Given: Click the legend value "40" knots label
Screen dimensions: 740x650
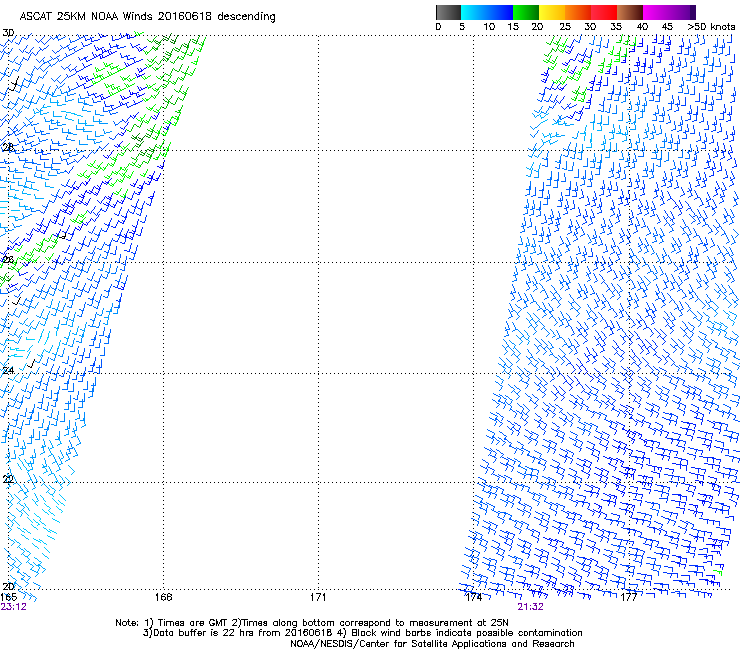Looking at the screenshot, I should pyautogui.click(x=642, y=27).
